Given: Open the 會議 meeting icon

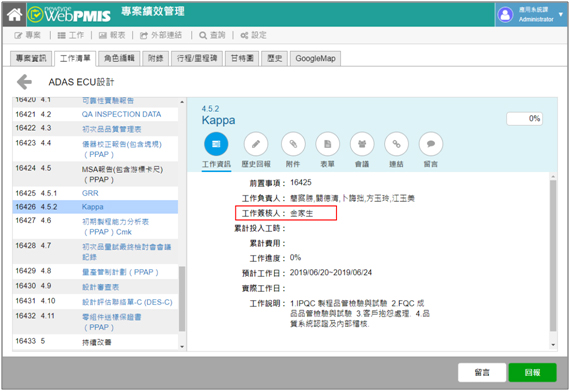Looking at the screenshot, I should [362, 144].
